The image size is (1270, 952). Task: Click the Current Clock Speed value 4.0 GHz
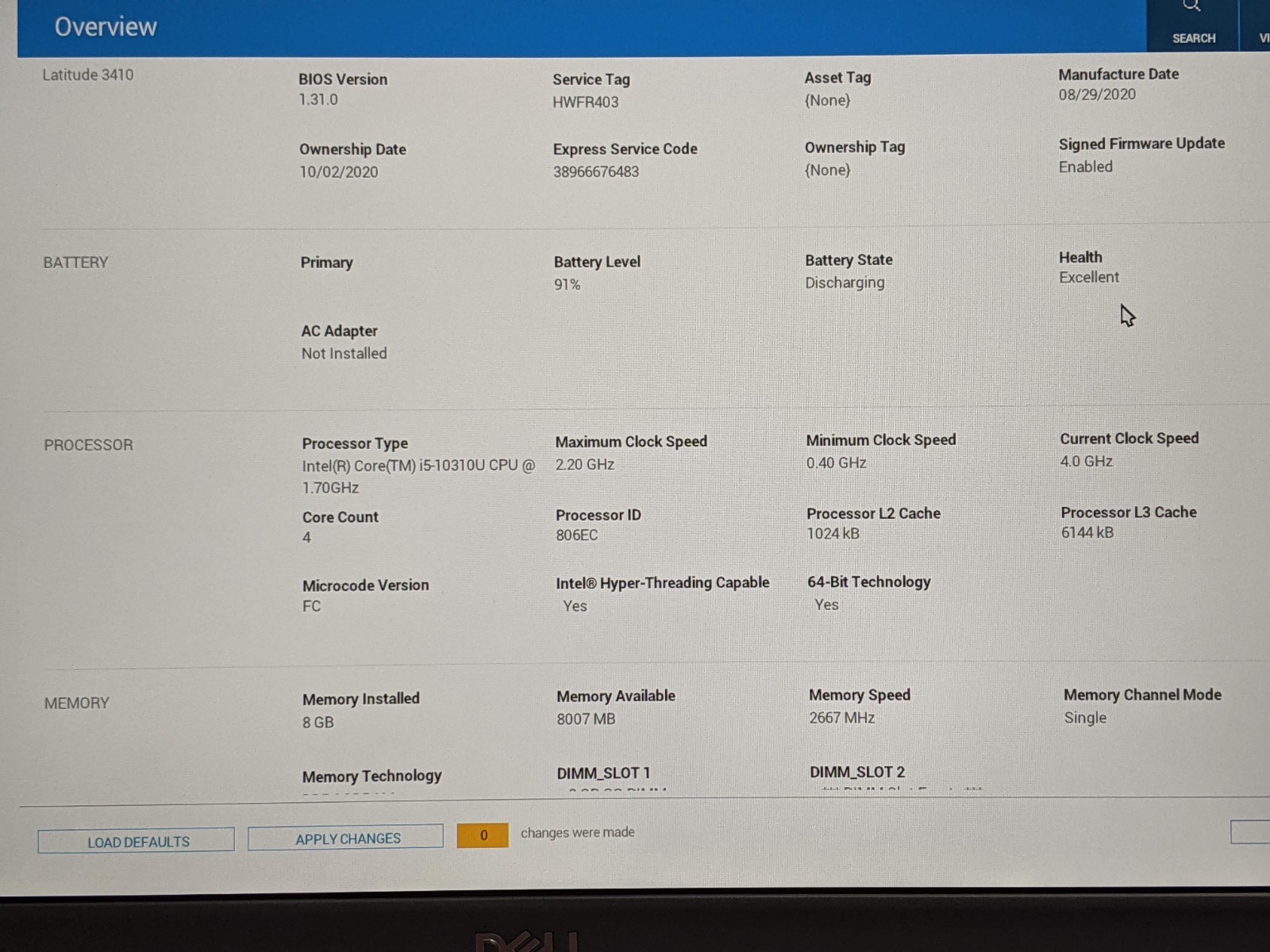point(1087,461)
